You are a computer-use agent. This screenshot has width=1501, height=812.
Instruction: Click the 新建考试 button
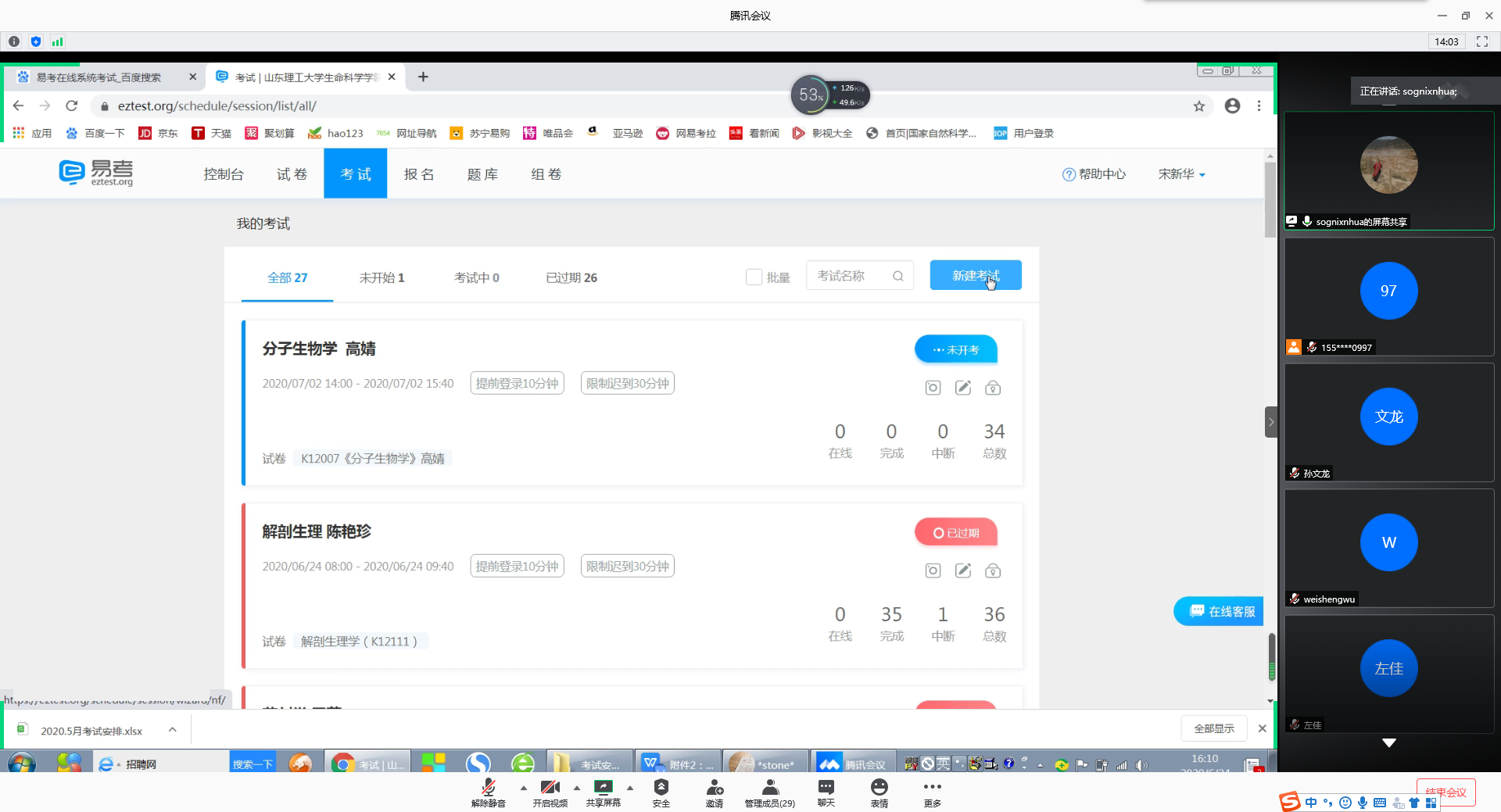(975, 275)
